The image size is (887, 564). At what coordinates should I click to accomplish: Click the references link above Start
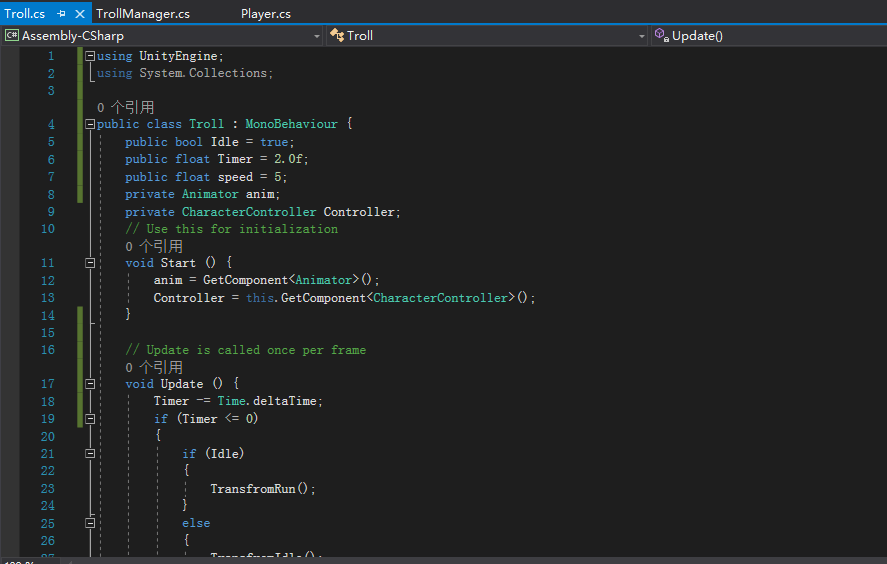[154, 246]
